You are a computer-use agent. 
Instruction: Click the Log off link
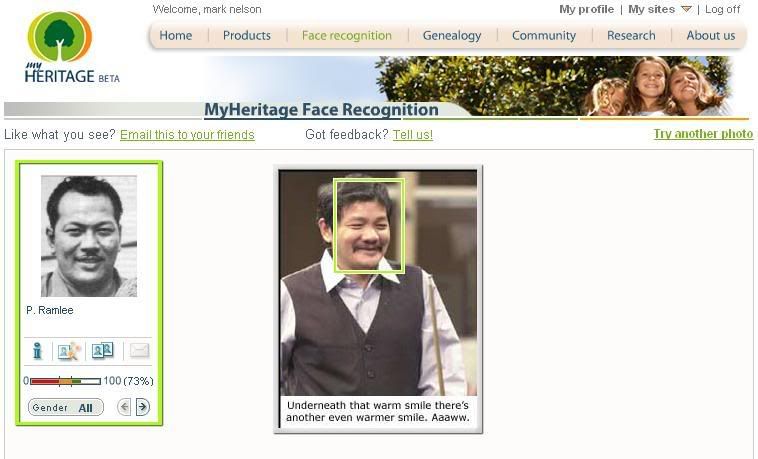point(722,9)
